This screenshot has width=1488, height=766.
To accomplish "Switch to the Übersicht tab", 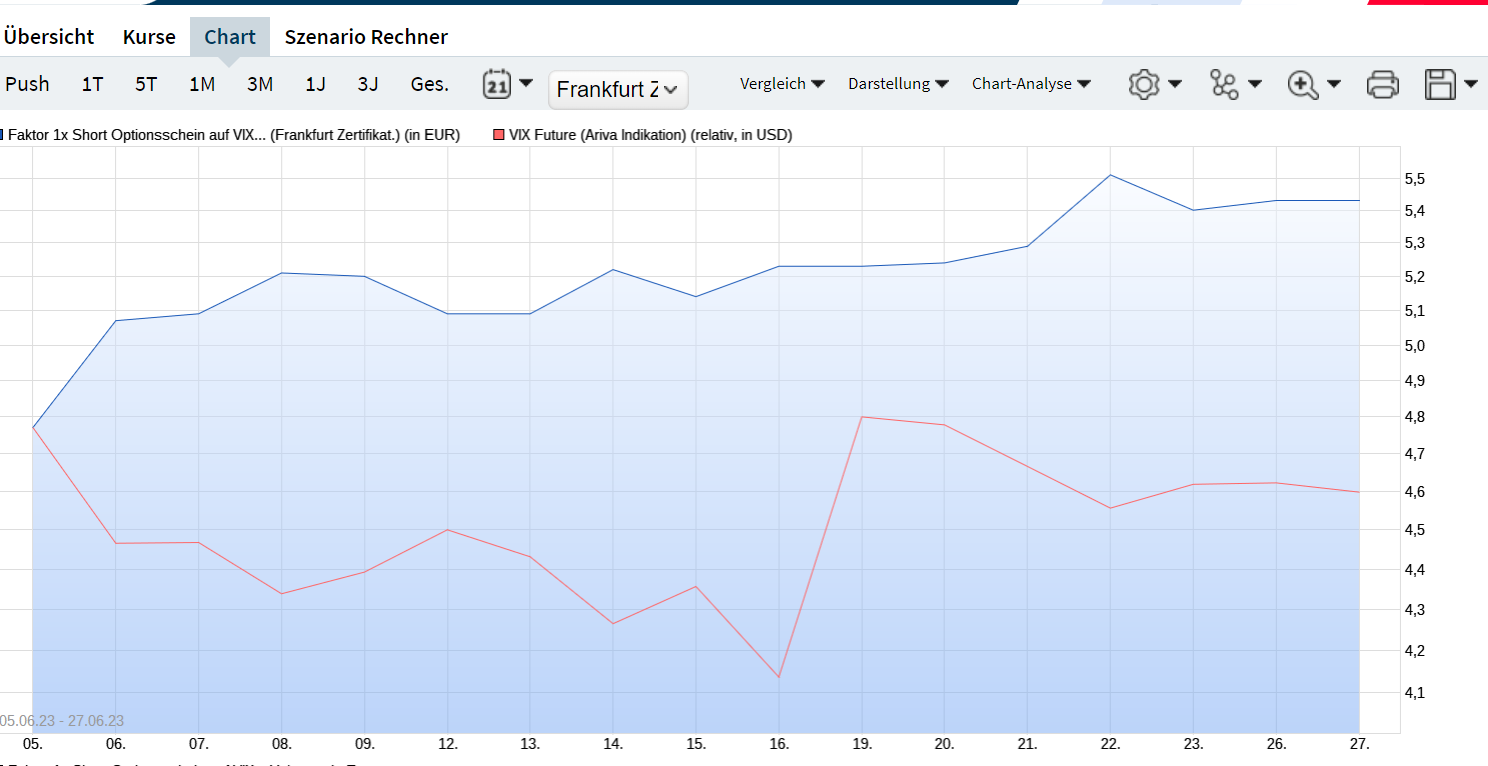I will click(48, 37).
